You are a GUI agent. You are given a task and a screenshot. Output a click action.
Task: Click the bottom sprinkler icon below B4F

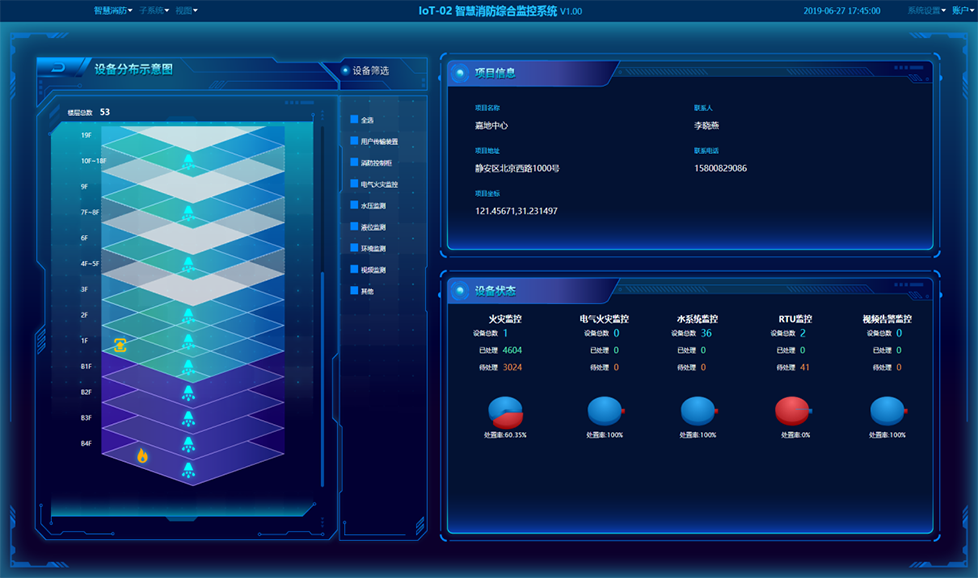(x=187, y=469)
